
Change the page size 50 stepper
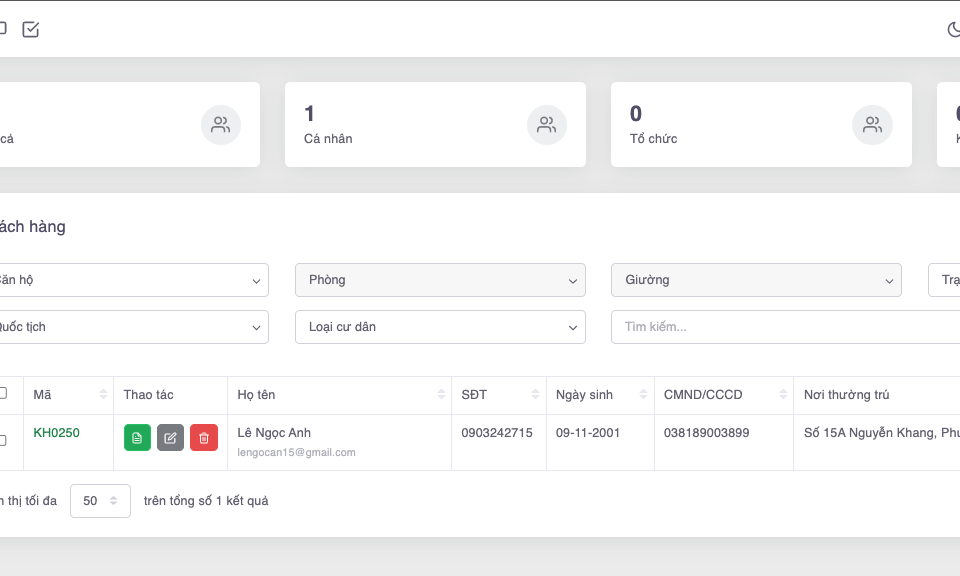pos(100,501)
